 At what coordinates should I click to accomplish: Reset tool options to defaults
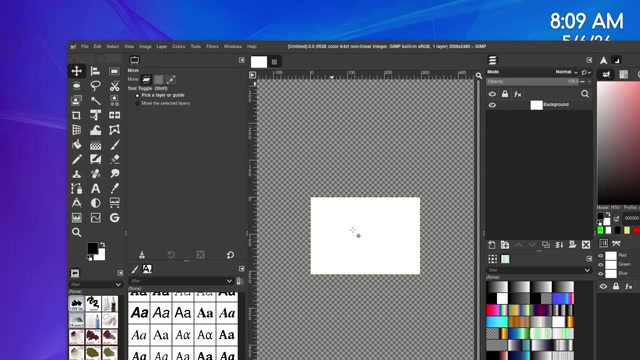tap(230, 255)
